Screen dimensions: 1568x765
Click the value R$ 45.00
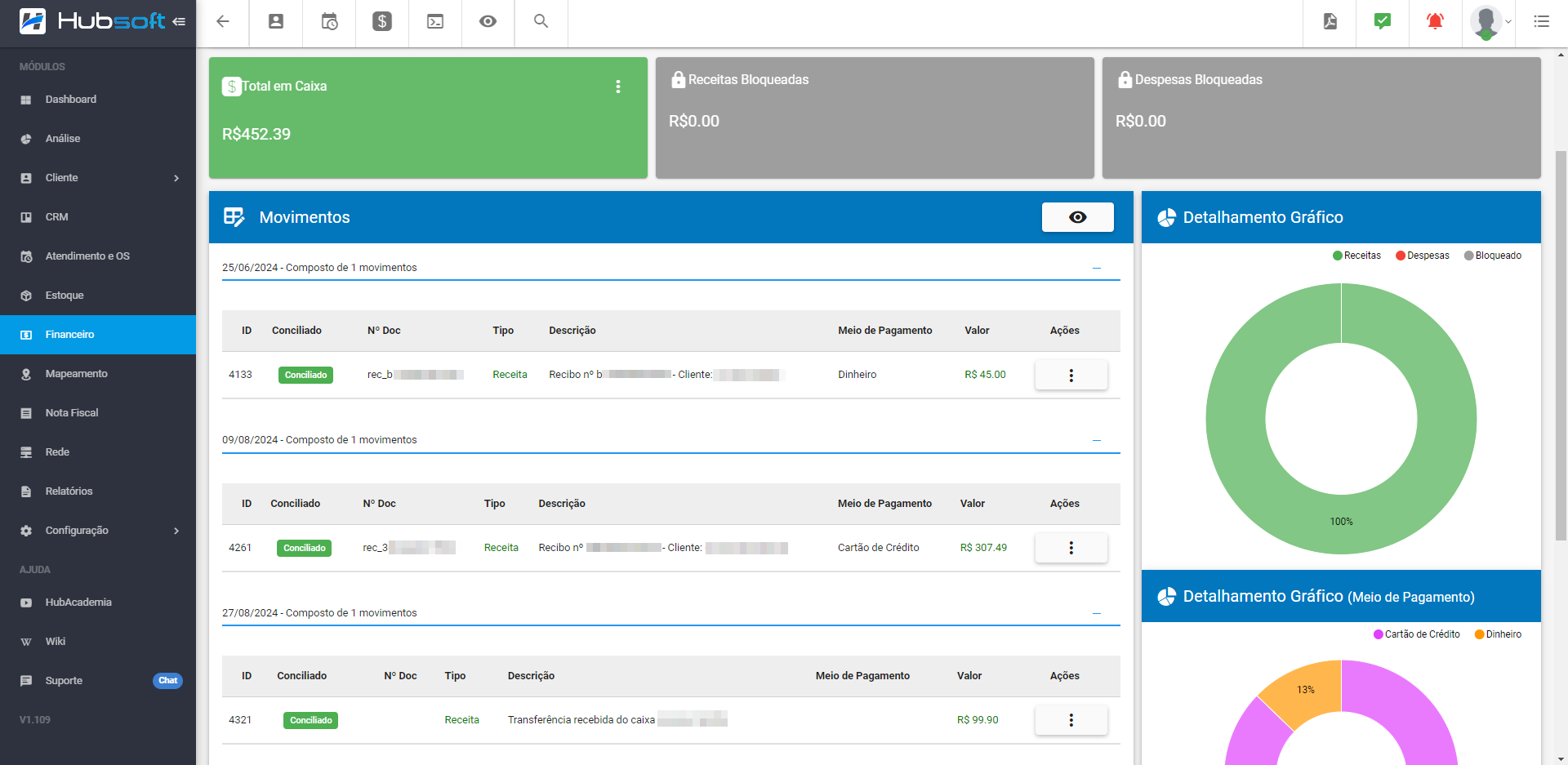pos(985,375)
